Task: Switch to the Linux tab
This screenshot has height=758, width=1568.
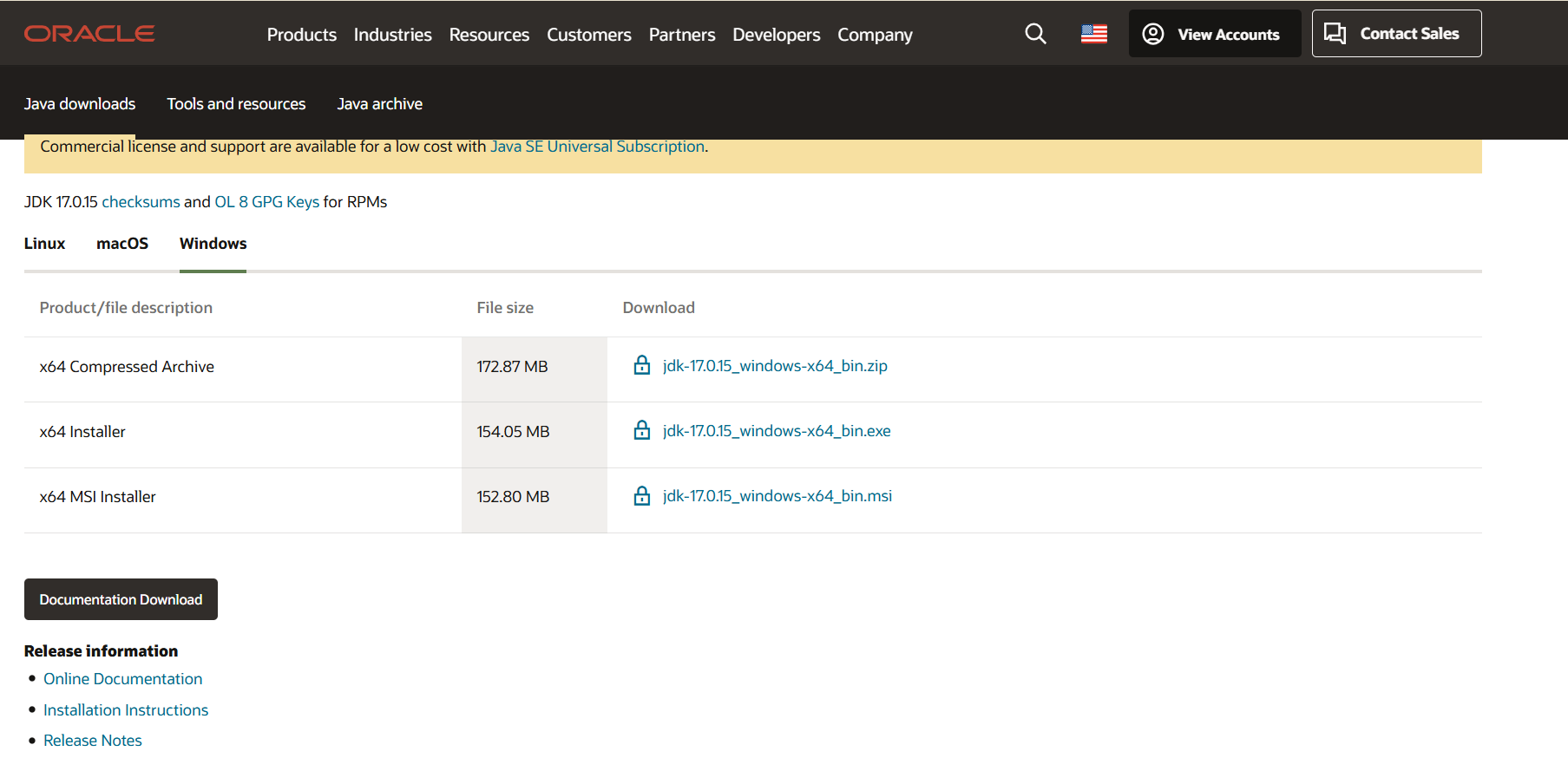Action: click(x=44, y=244)
